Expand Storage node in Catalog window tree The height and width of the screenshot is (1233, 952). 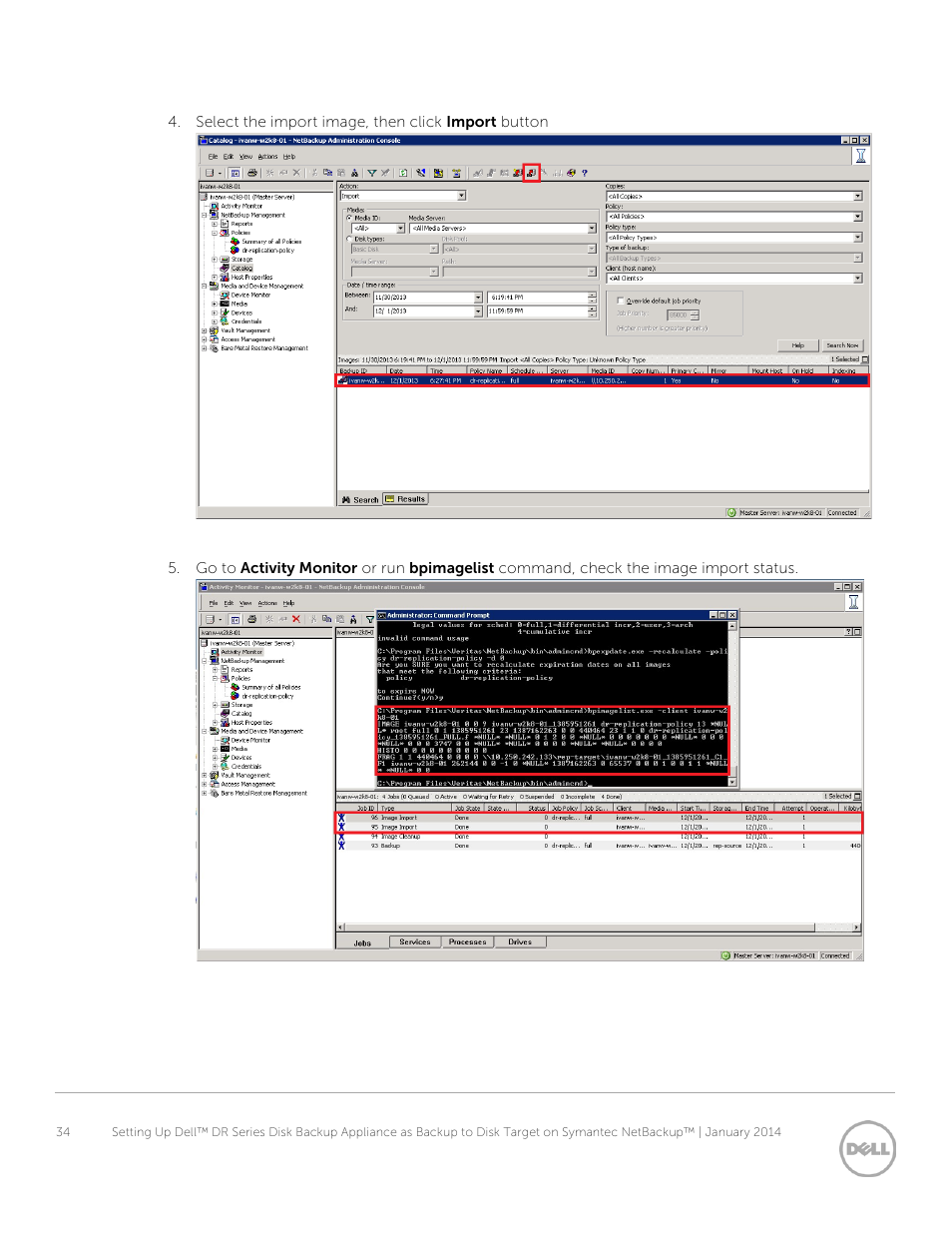point(215,260)
